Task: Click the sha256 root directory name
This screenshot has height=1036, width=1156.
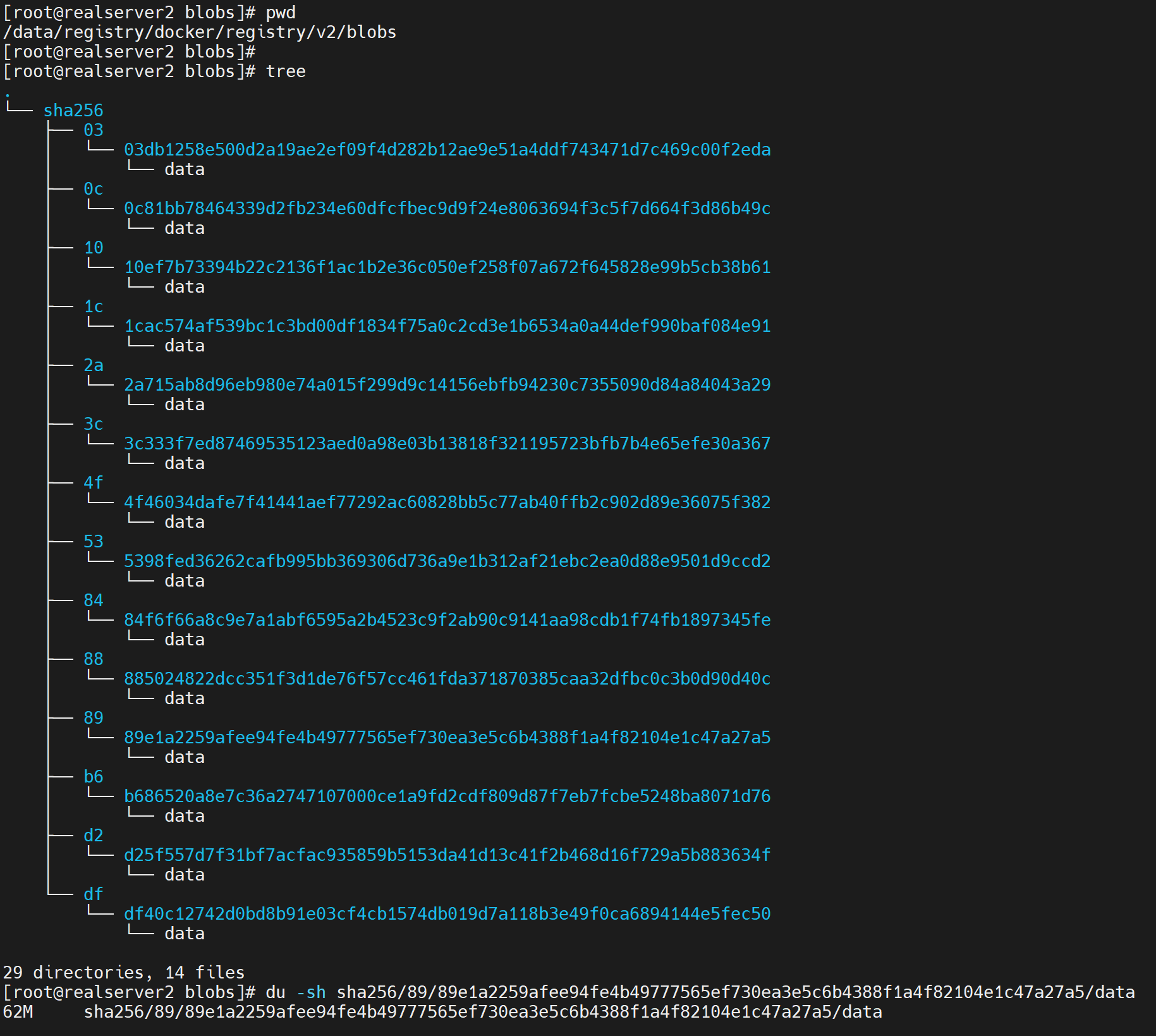Action: click(73, 111)
